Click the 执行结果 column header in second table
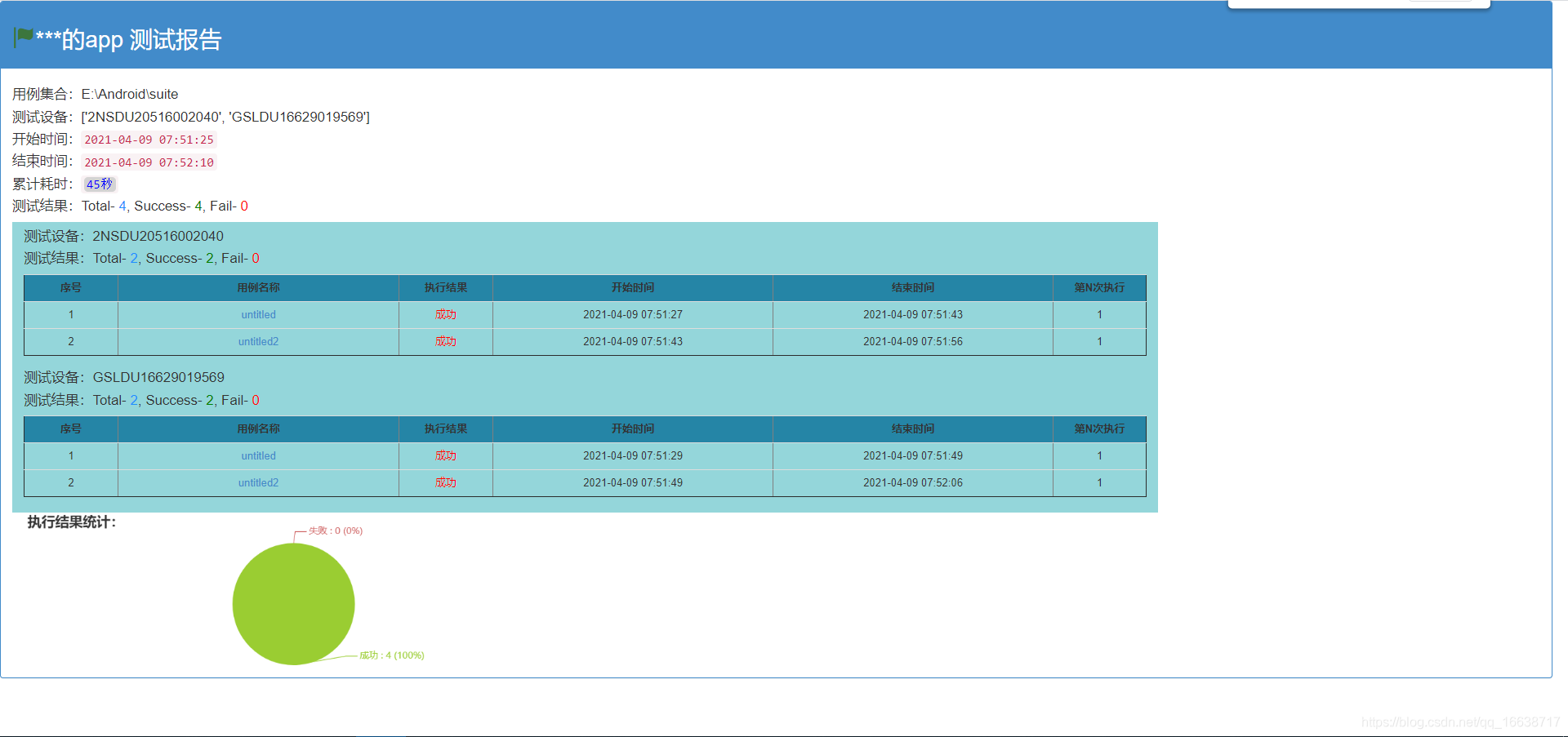 (x=446, y=429)
